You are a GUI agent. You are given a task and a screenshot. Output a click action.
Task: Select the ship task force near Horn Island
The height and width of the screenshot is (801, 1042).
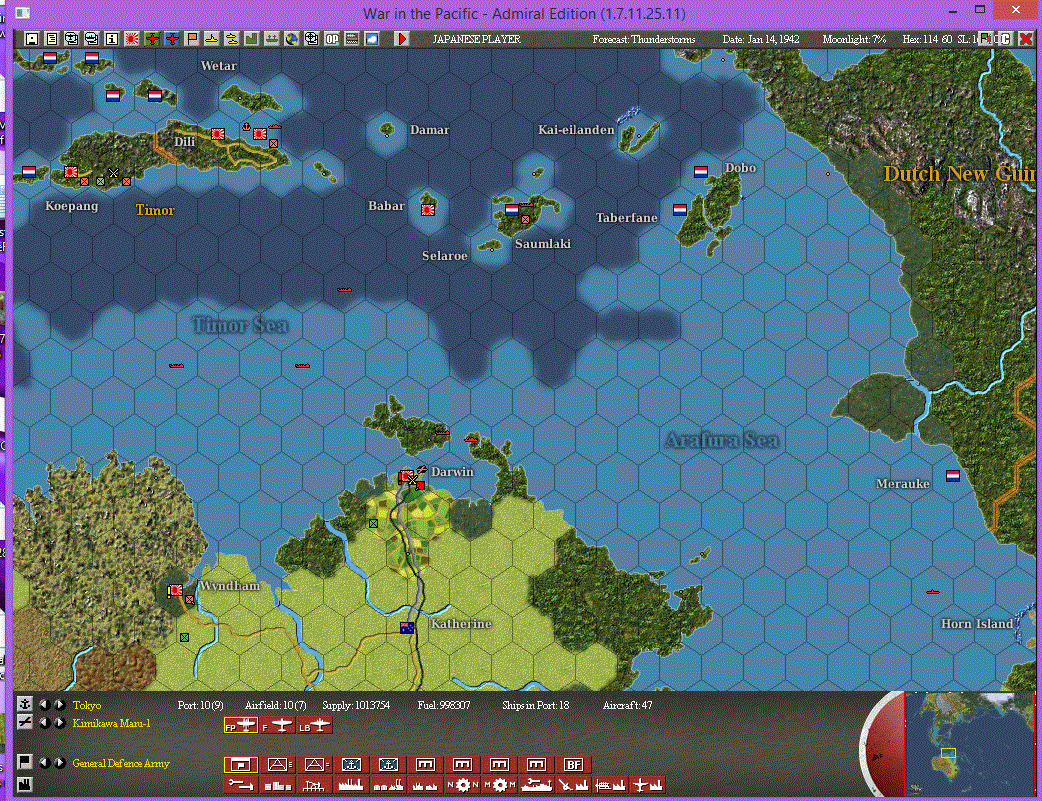coord(932,591)
